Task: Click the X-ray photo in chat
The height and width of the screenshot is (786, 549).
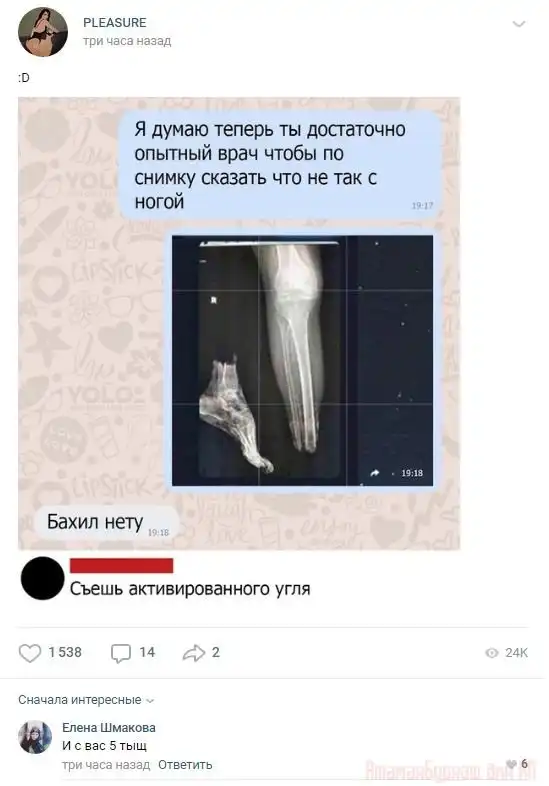Action: coord(302,360)
